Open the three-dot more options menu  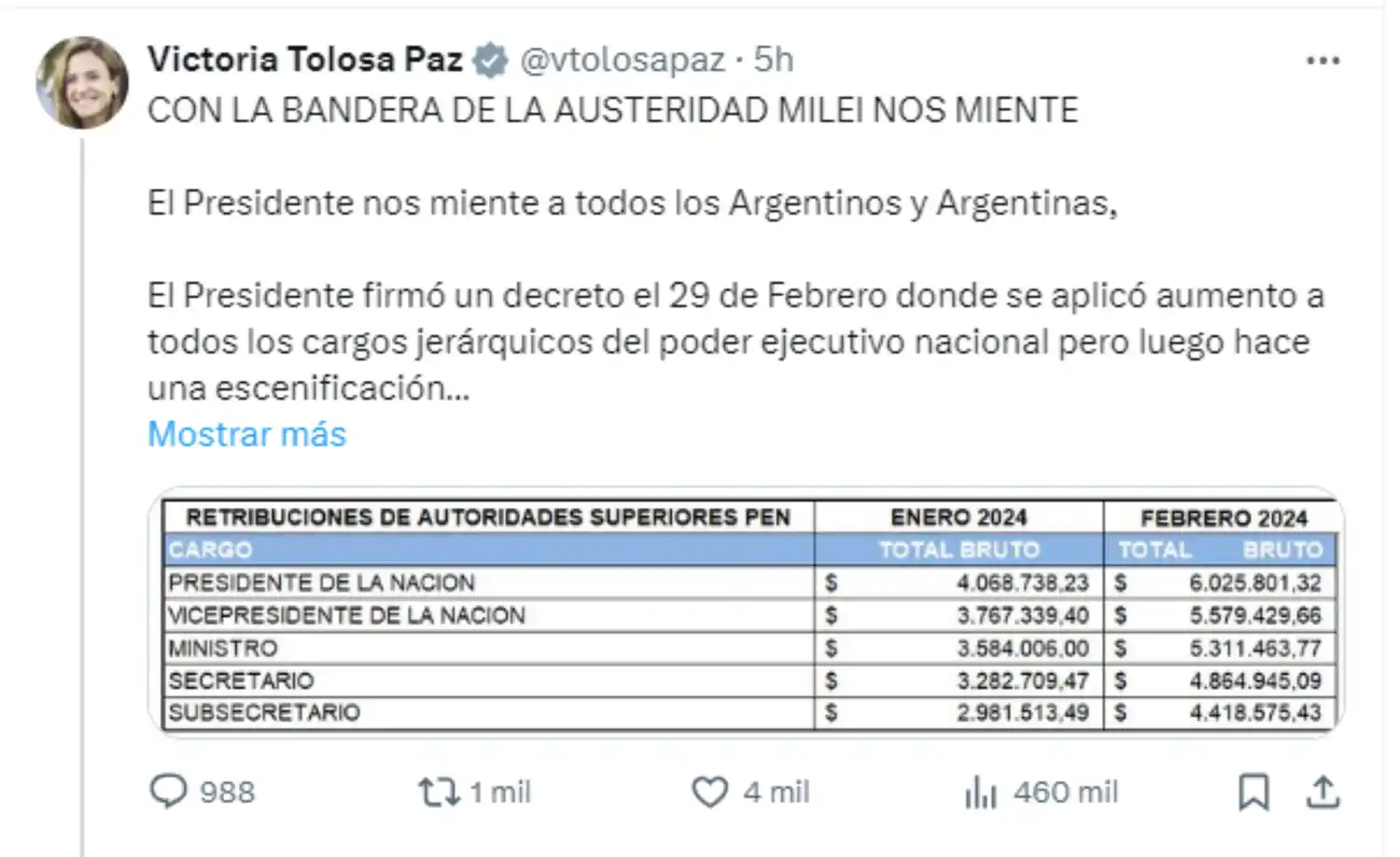pos(1322,59)
